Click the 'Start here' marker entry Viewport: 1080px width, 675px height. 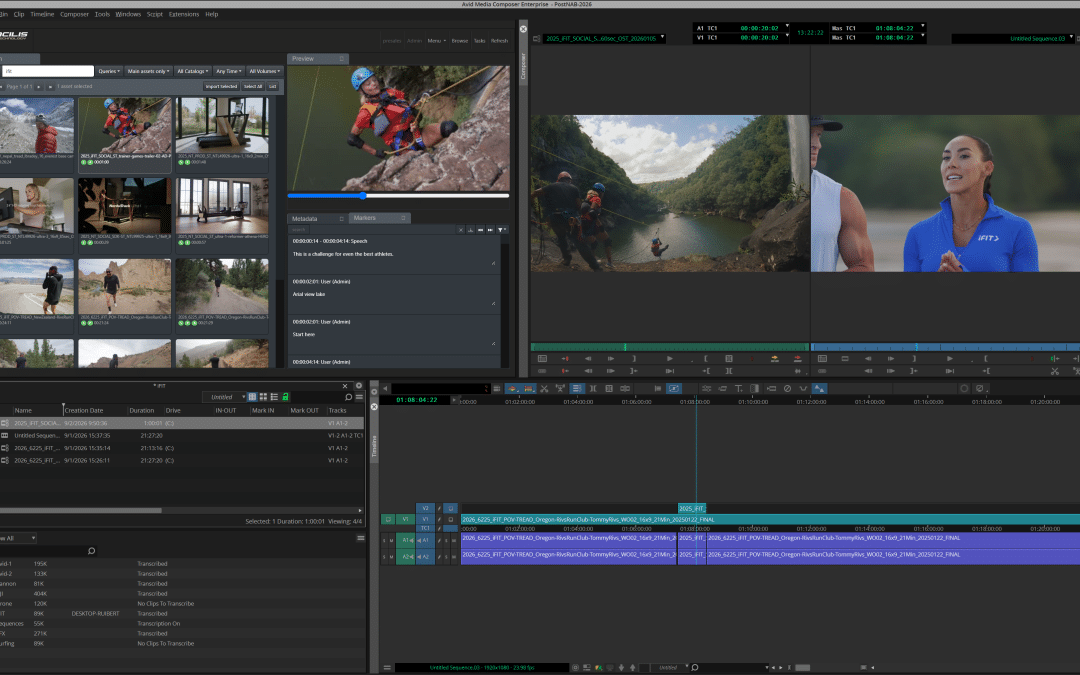point(393,334)
